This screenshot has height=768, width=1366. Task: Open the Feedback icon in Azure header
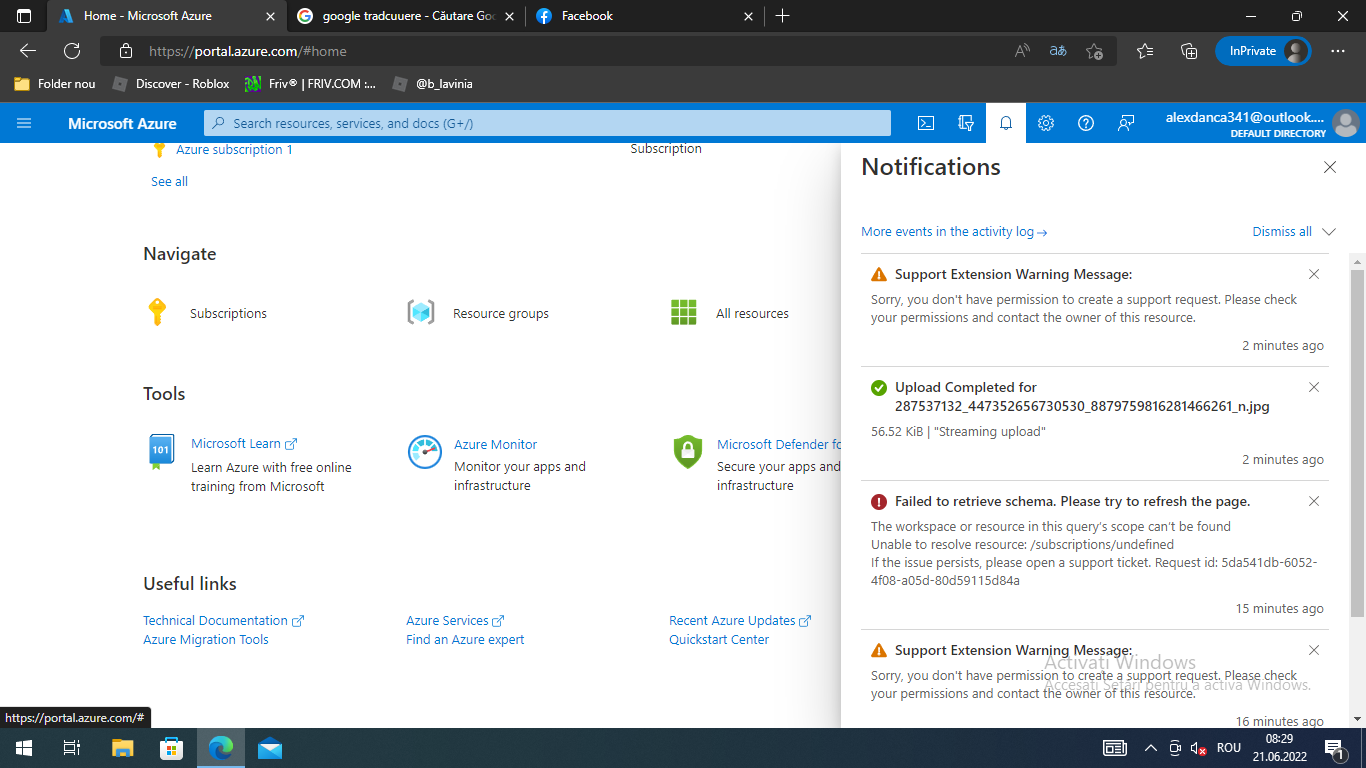[x=1126, y=123]
